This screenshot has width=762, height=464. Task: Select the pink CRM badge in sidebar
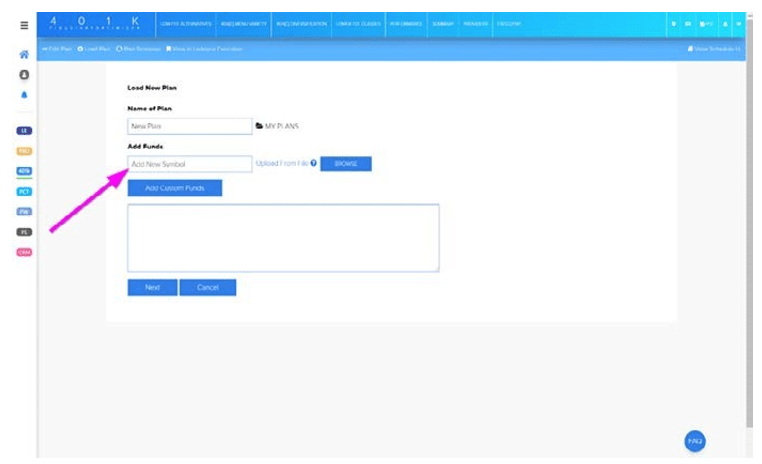(x=24, y=252)
